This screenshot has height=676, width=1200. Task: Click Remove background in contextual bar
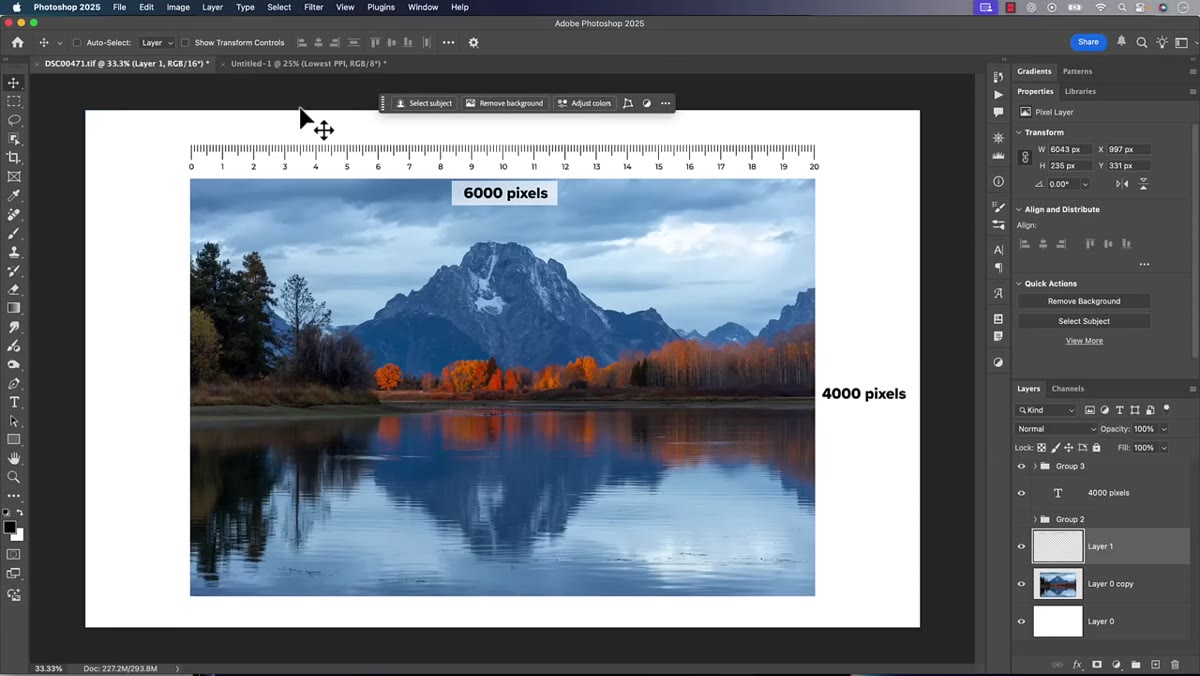point(504,103)
